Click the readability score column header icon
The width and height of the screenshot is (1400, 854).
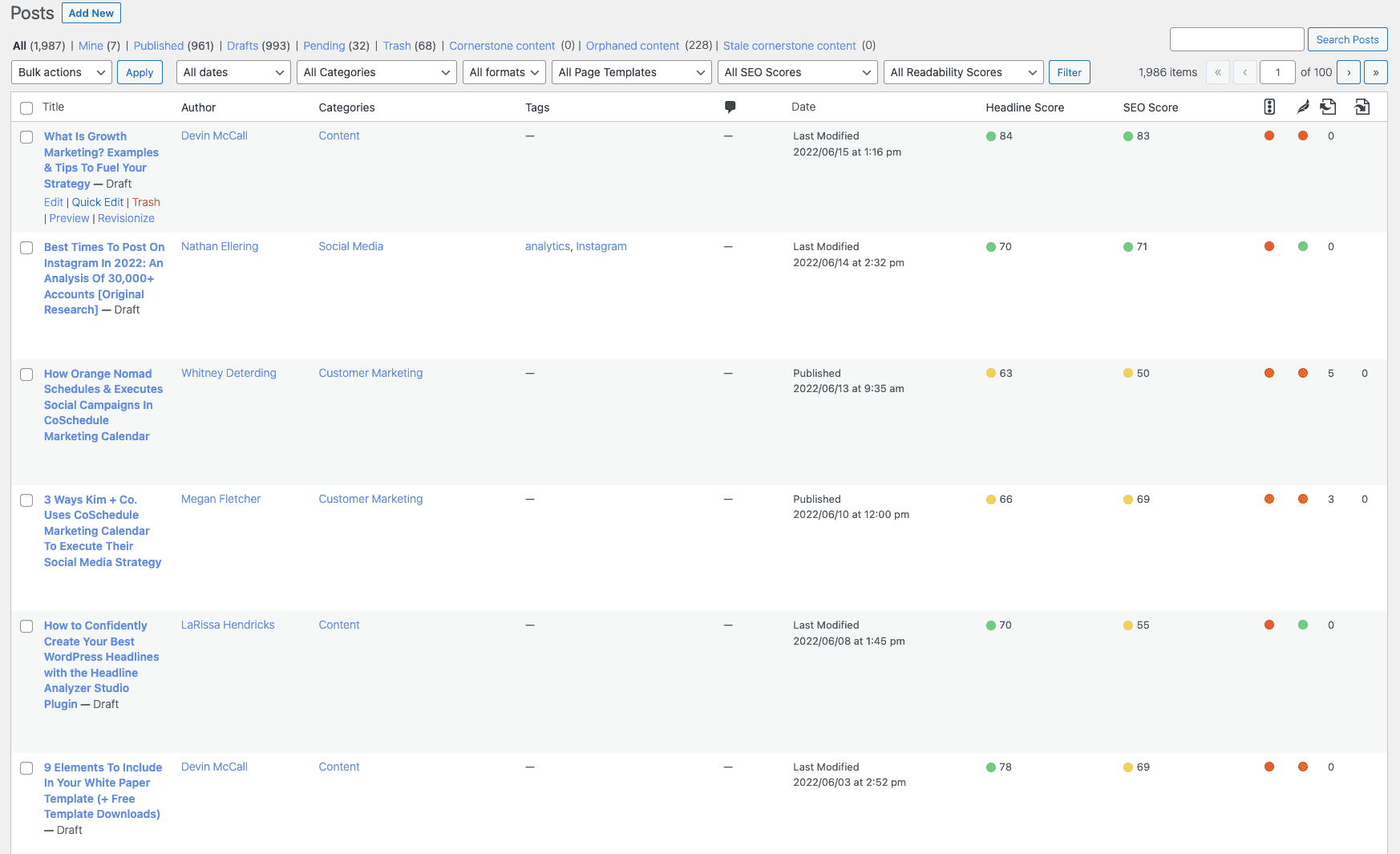(x=1269, y=106)
